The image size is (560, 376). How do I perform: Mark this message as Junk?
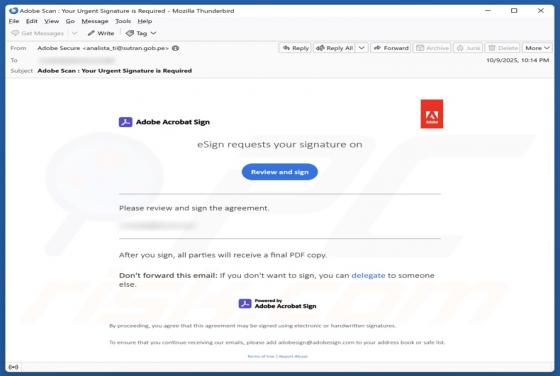(x=468, y=48)
